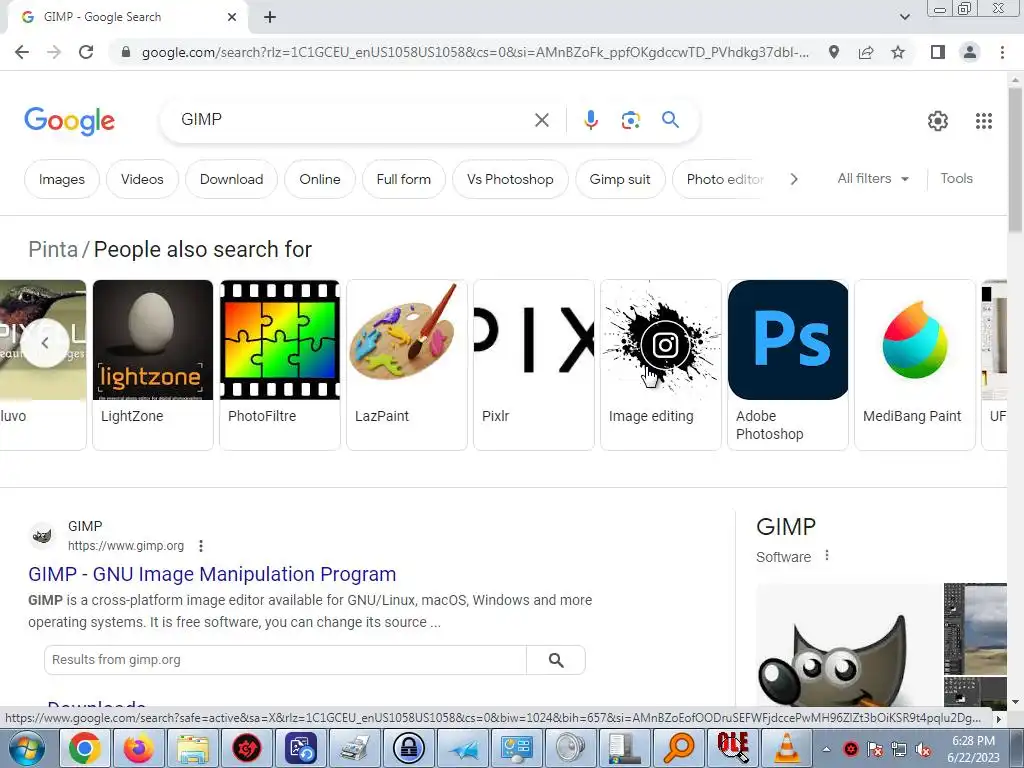The image size is (1024, 768).
Task: Submit search with magnifier icon
Action: (670, 120)
